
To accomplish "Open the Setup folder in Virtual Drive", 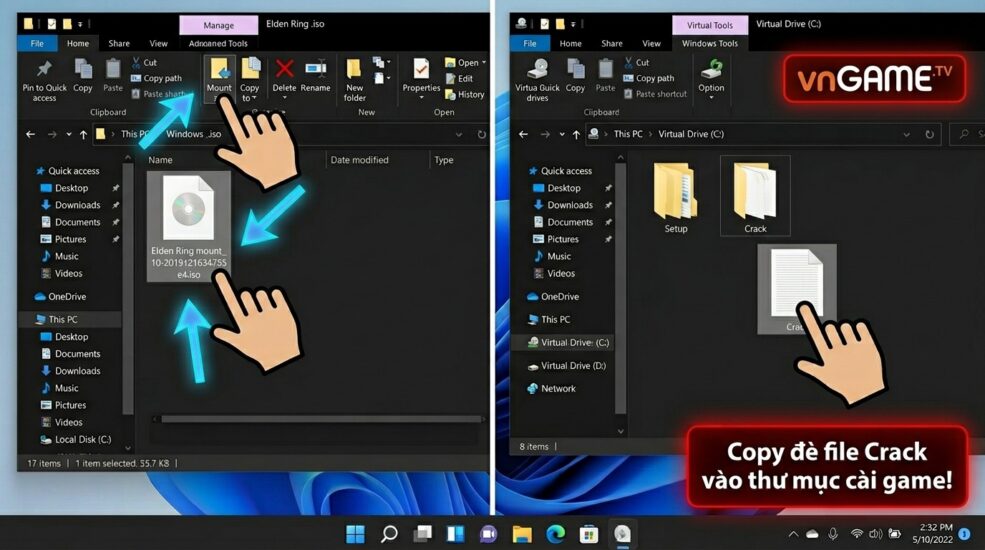I will pyautogui.click(x=676, y=196).
